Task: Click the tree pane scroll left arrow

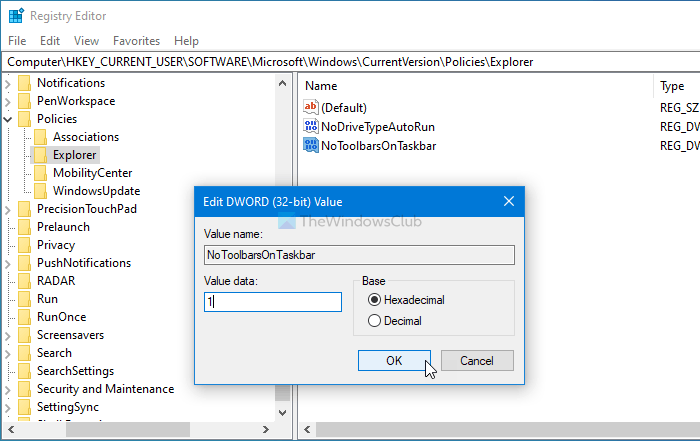Action: pos(11,429)
